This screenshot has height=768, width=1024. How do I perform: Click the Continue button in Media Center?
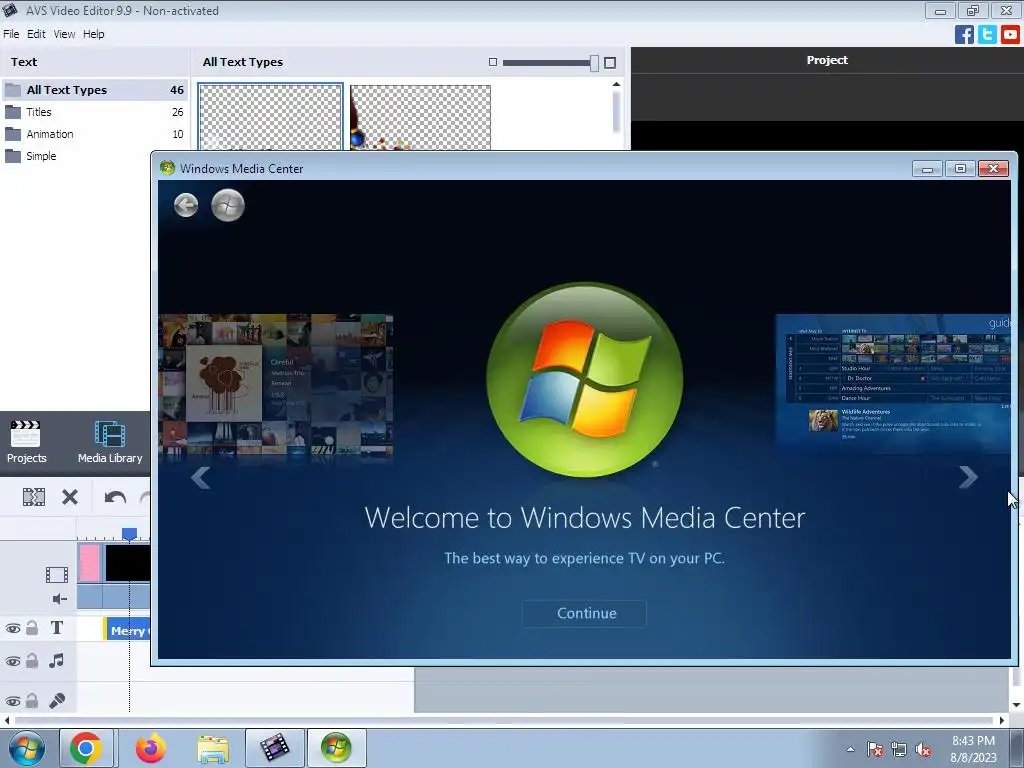coord(584,613)
